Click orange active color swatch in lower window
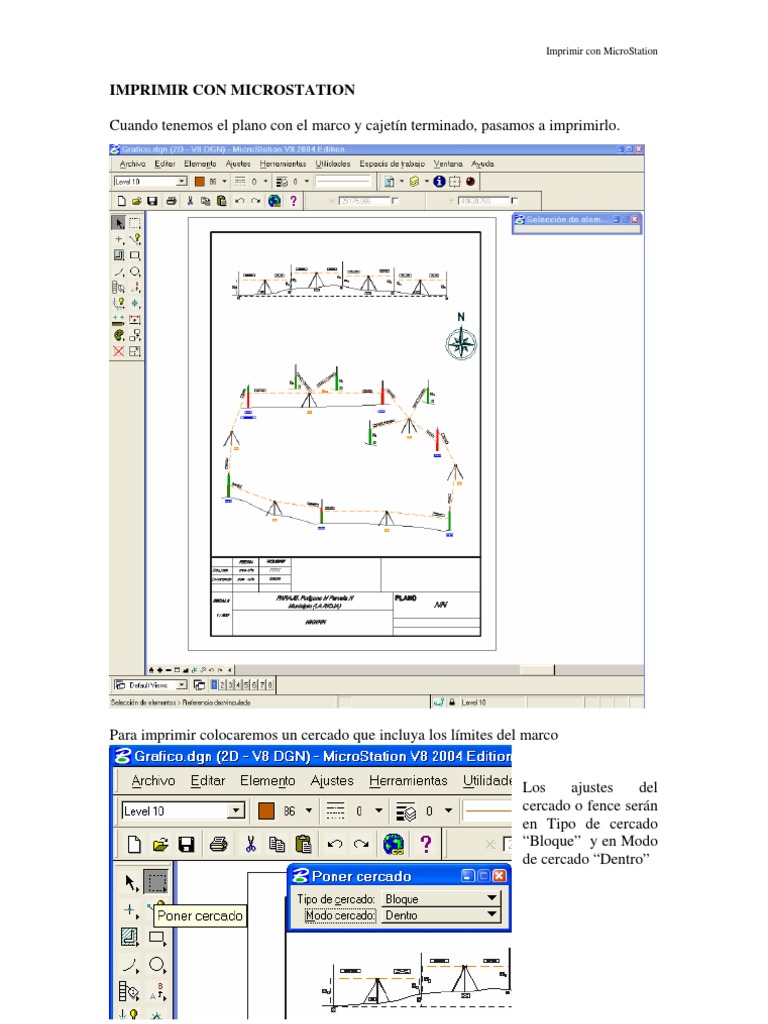Image resolution: width=768 pixels, height=1024 pixels. pyautogui.click(x=266, y=811)
